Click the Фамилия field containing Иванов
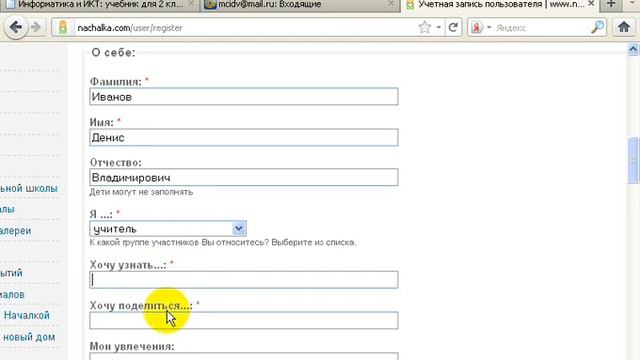The width and height of the screenshot is (640, 360). point(244,97)
